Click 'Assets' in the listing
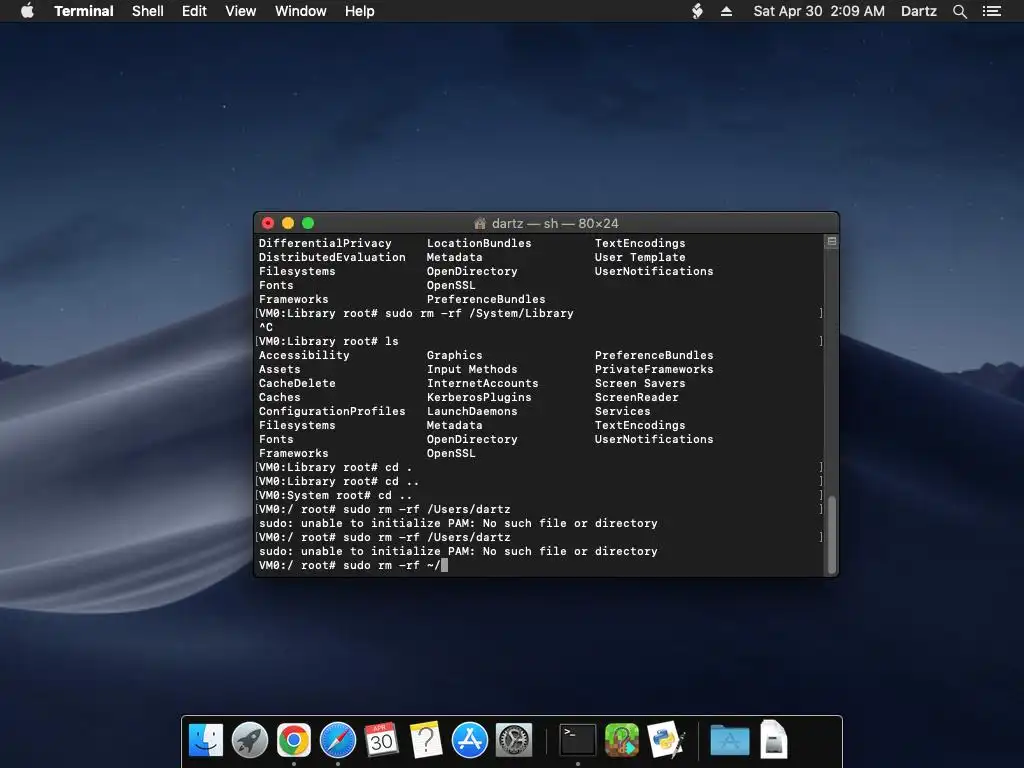Image resolution: width=1024 pixels, height=768 pixels. (280, 370)
